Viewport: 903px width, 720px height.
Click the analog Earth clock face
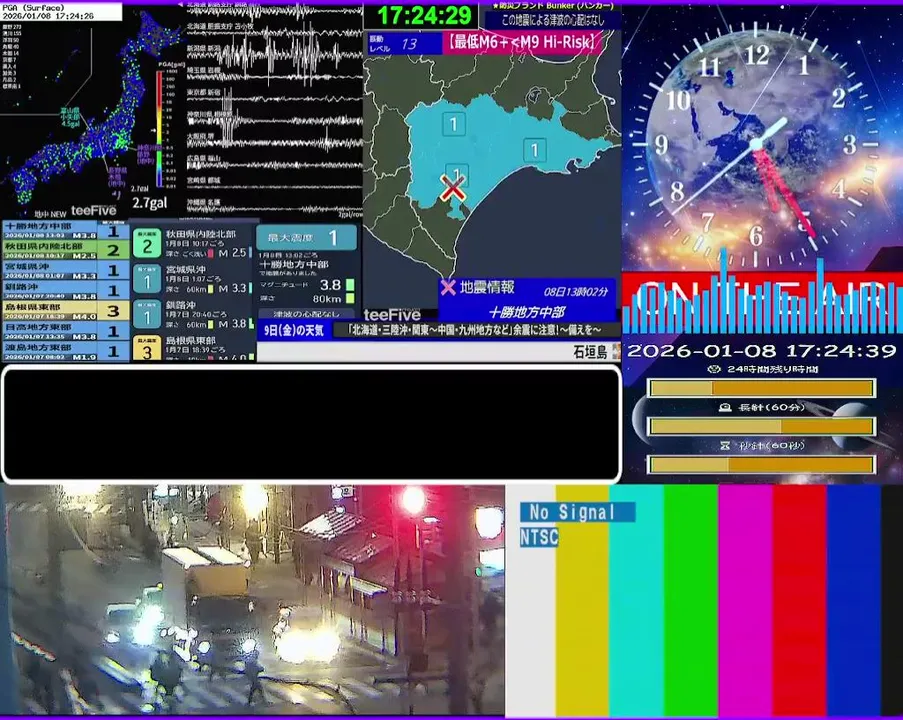coord(757,144)
